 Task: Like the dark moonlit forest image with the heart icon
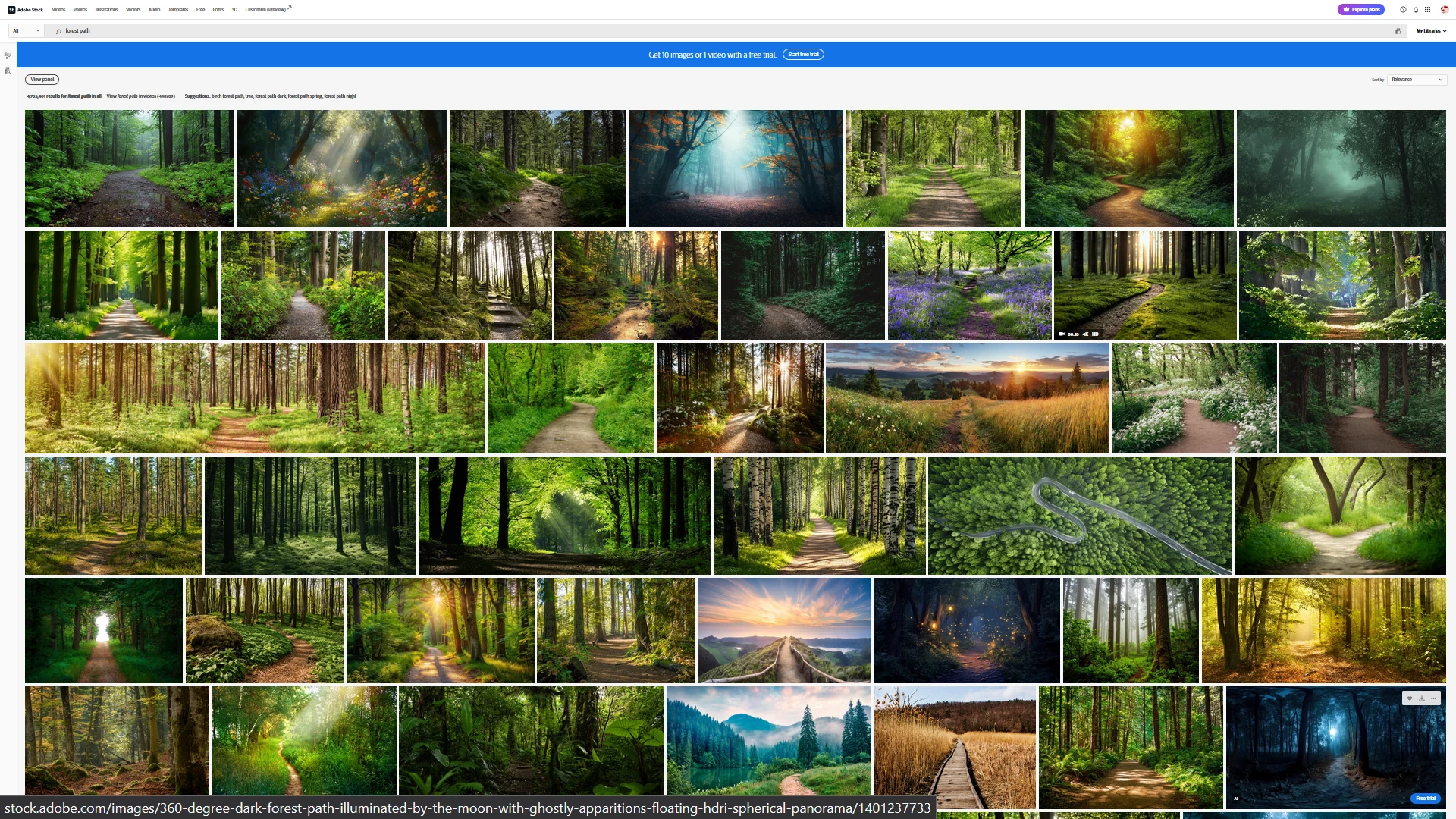tap(1409, 698)
